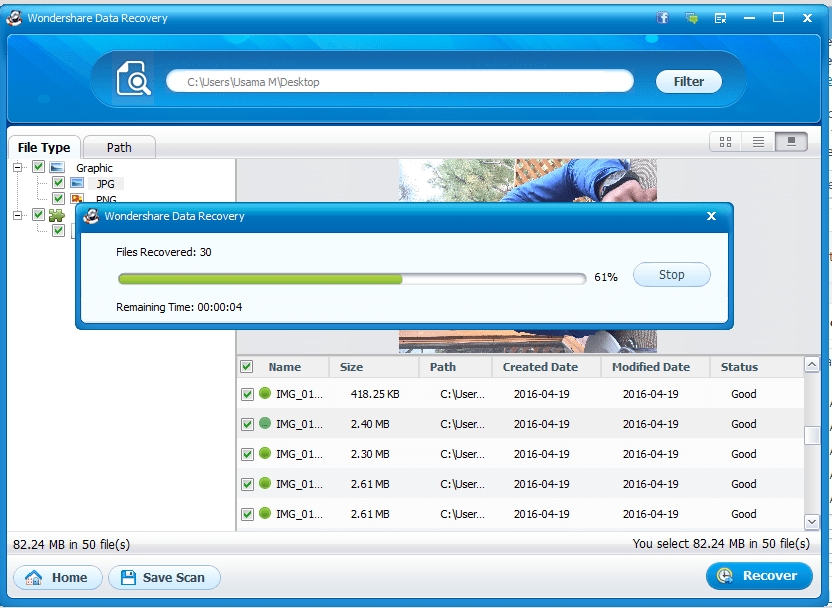The image size is (832, 608).
Task: Open the register icon in title bar
Action: pos(720,18)
